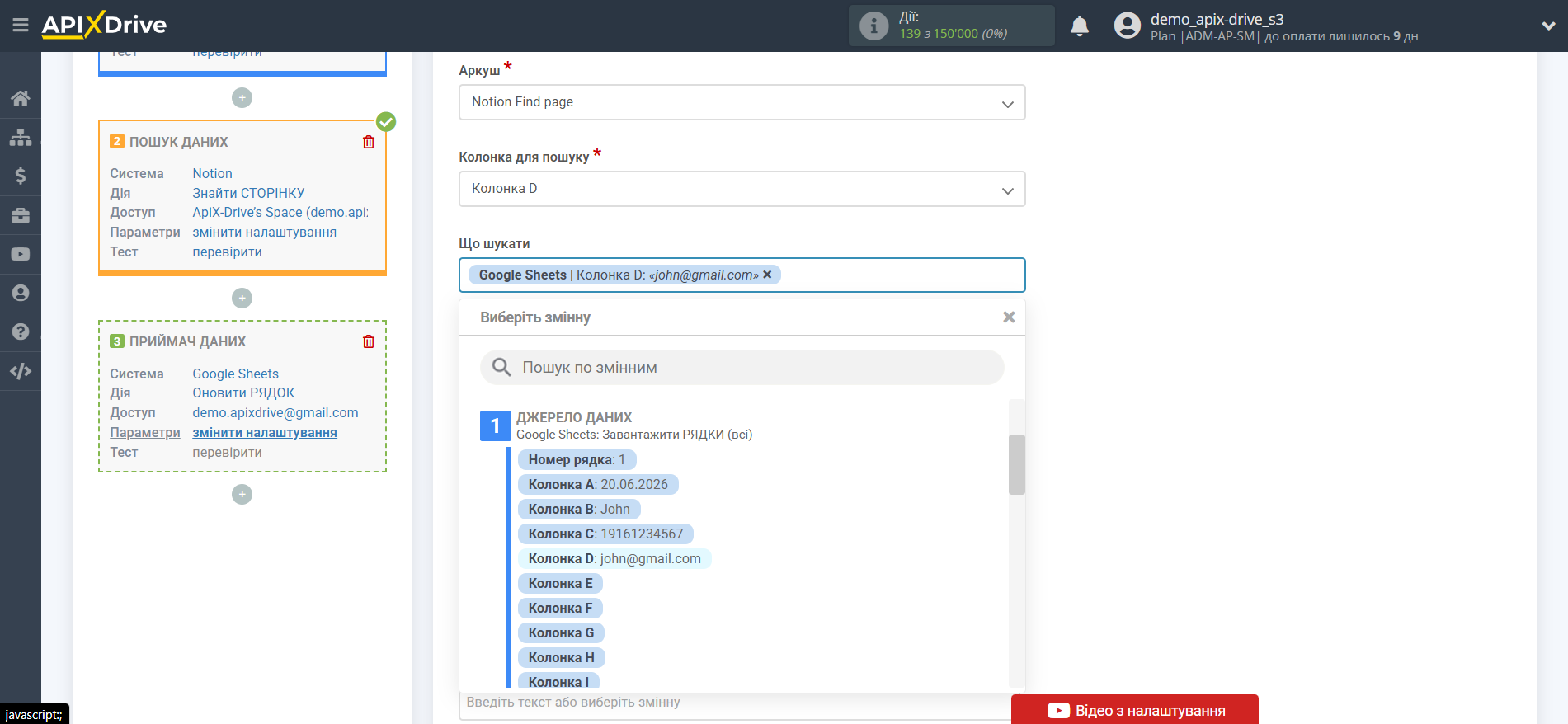Select variable Колонка C: 19161234567
Viewport: 1568px width, 724px height.
(x=605, y=534)
